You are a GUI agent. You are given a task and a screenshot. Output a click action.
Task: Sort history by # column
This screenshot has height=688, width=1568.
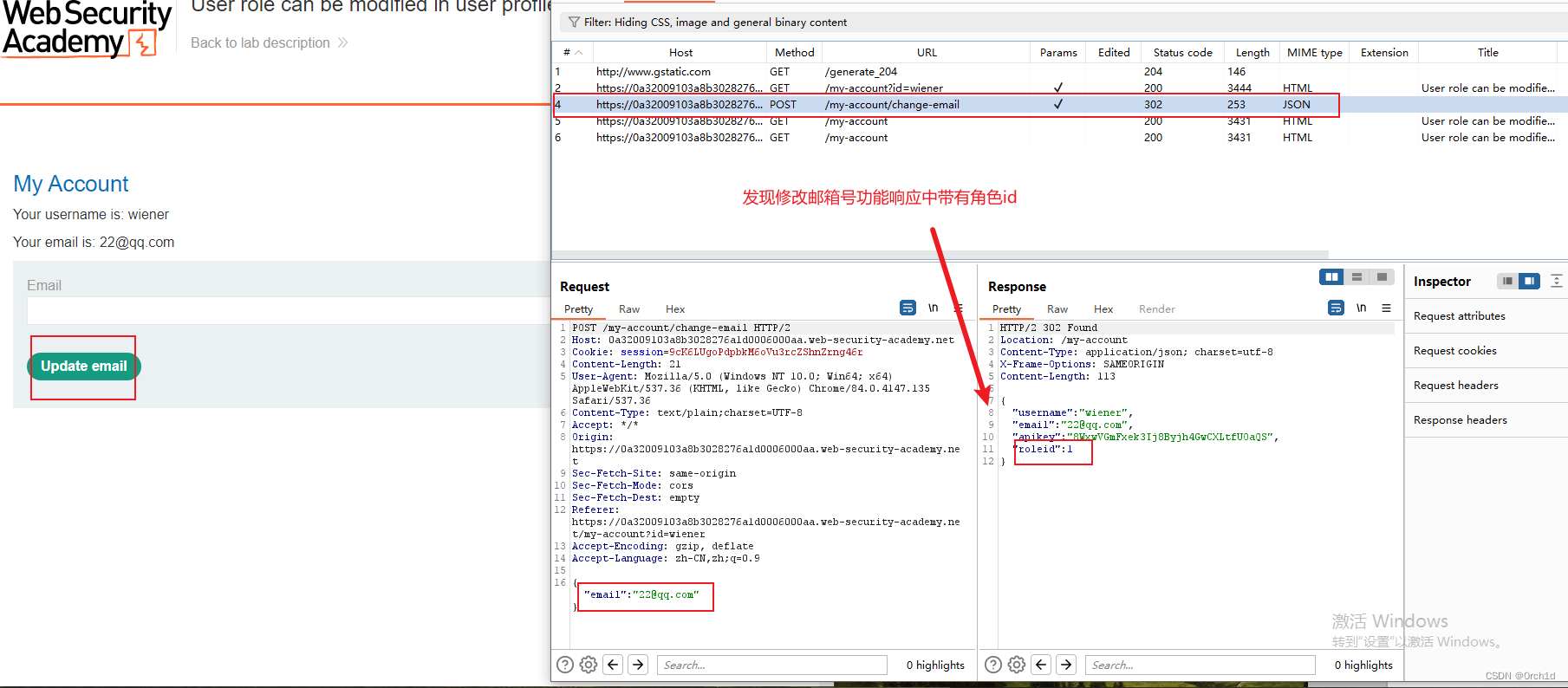tap(572, 52)
